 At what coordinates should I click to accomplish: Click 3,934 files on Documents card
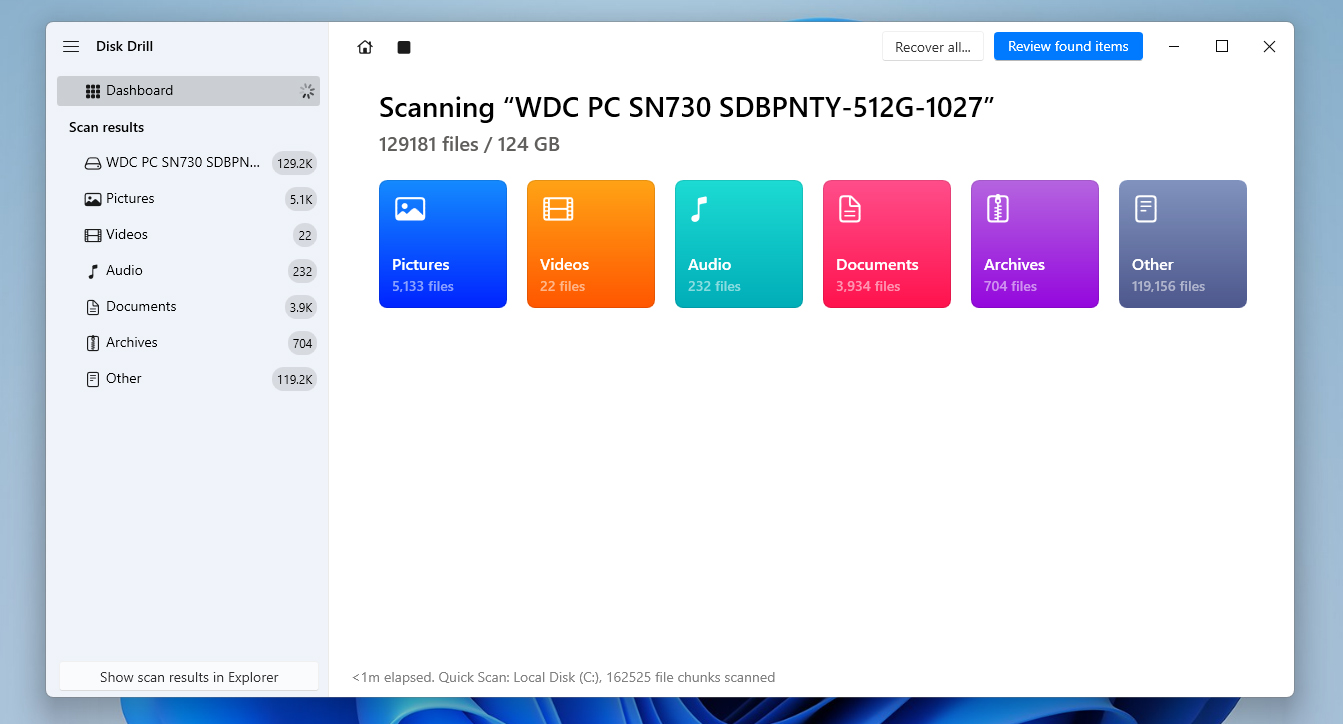868,287
